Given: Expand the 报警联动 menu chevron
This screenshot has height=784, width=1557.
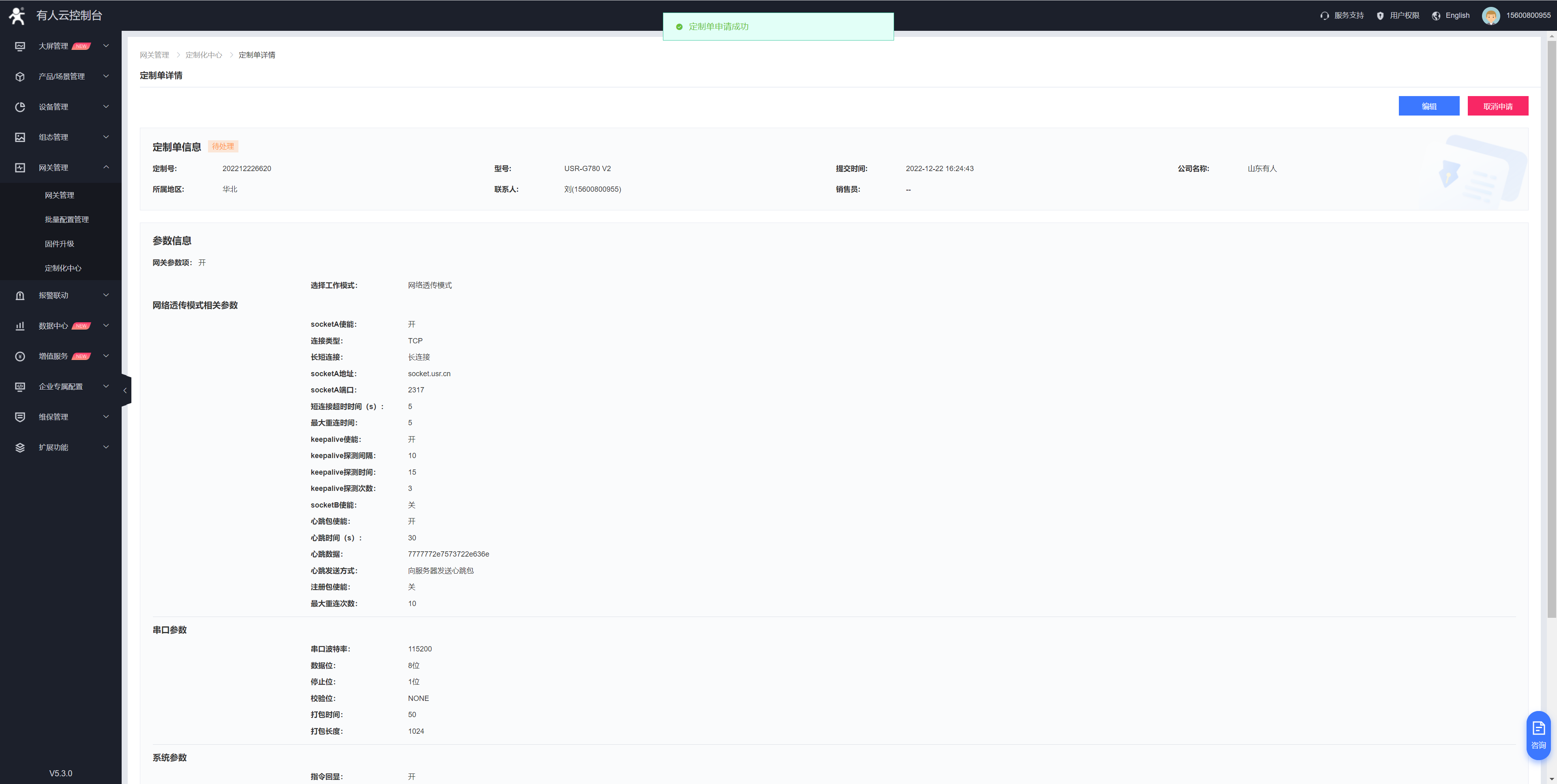Looking at the screenshot, I should [106, 295].
